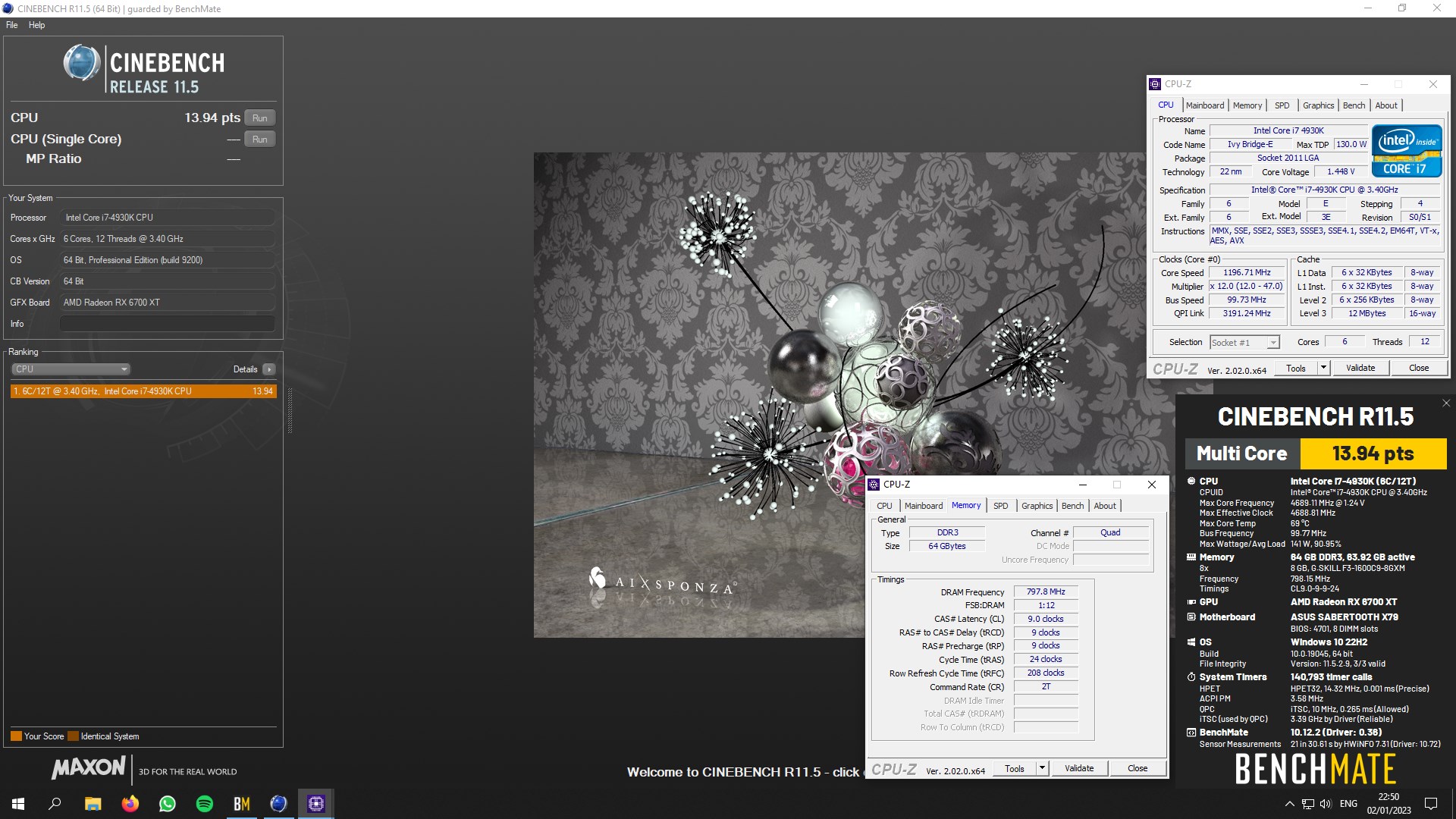Click Close in memory CPU-Z window
The height and width of the screenshot is (819, 1456).
tap(1137, 769)
